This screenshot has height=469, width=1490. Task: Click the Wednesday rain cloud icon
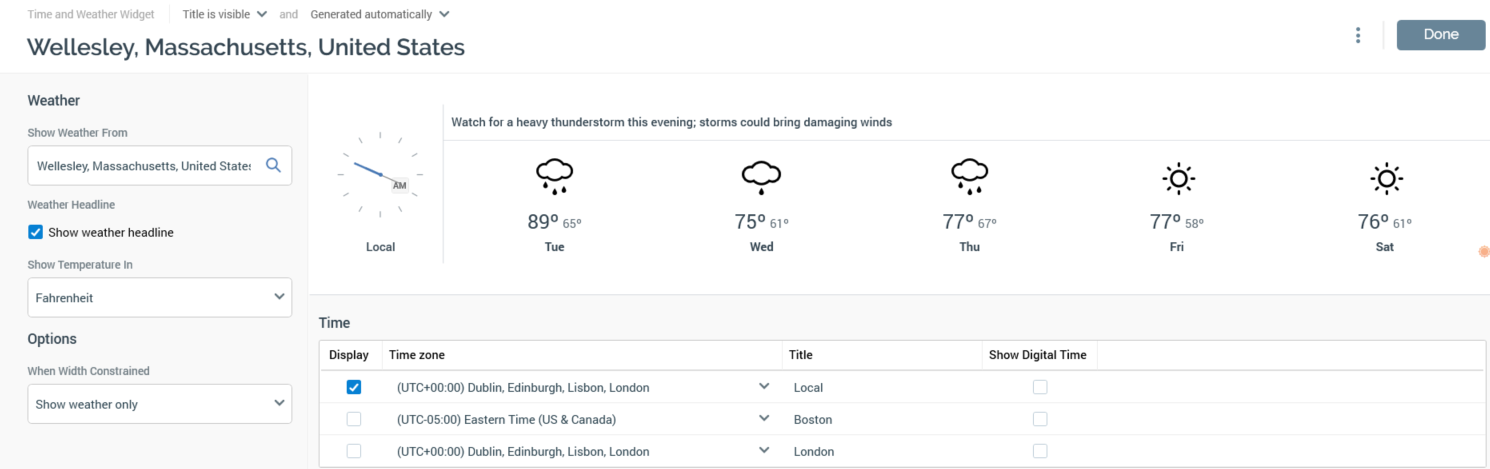pyautogui.click(x=761, y=177)
